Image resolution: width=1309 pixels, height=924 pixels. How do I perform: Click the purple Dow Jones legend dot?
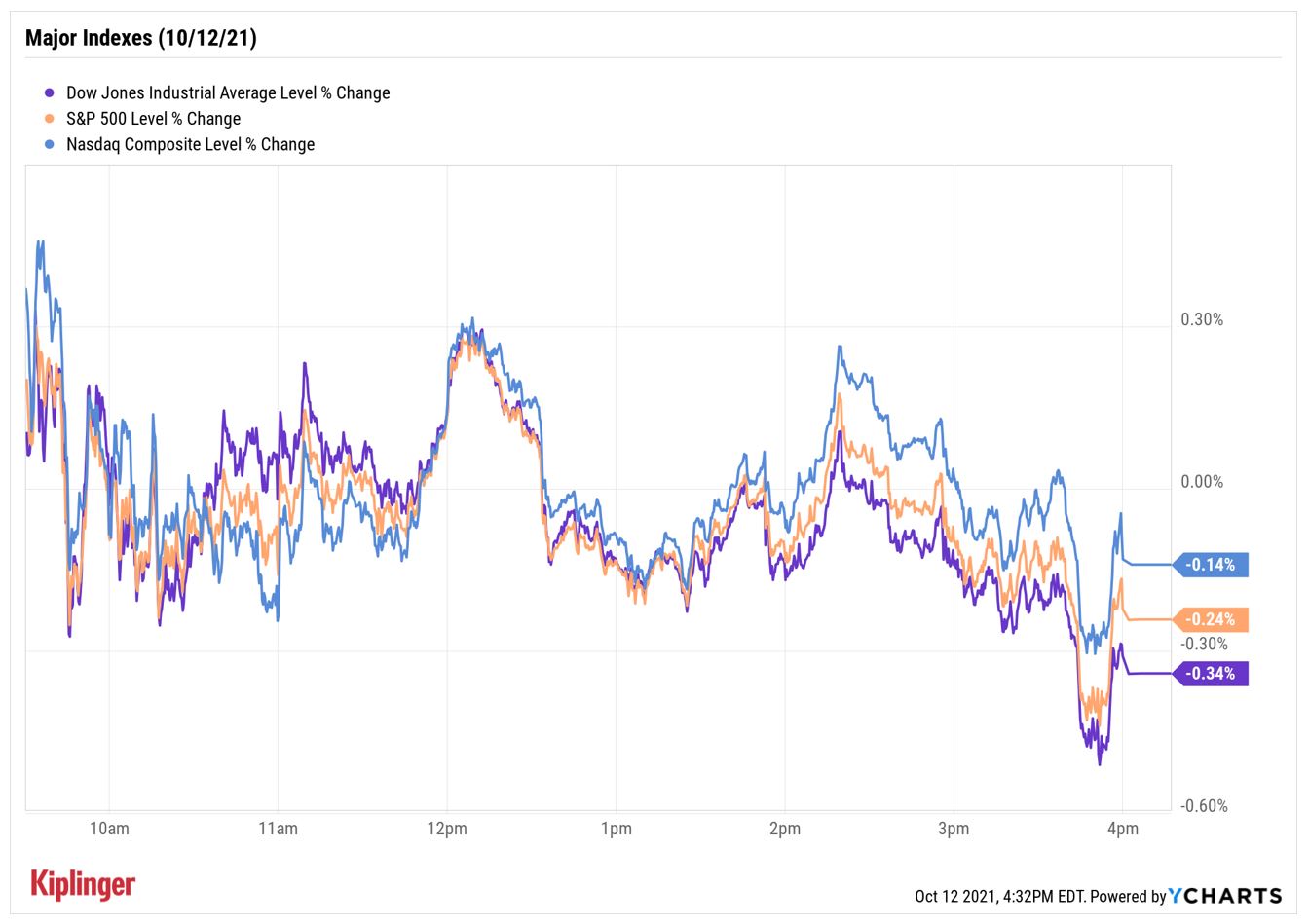[x=49, y=93]
